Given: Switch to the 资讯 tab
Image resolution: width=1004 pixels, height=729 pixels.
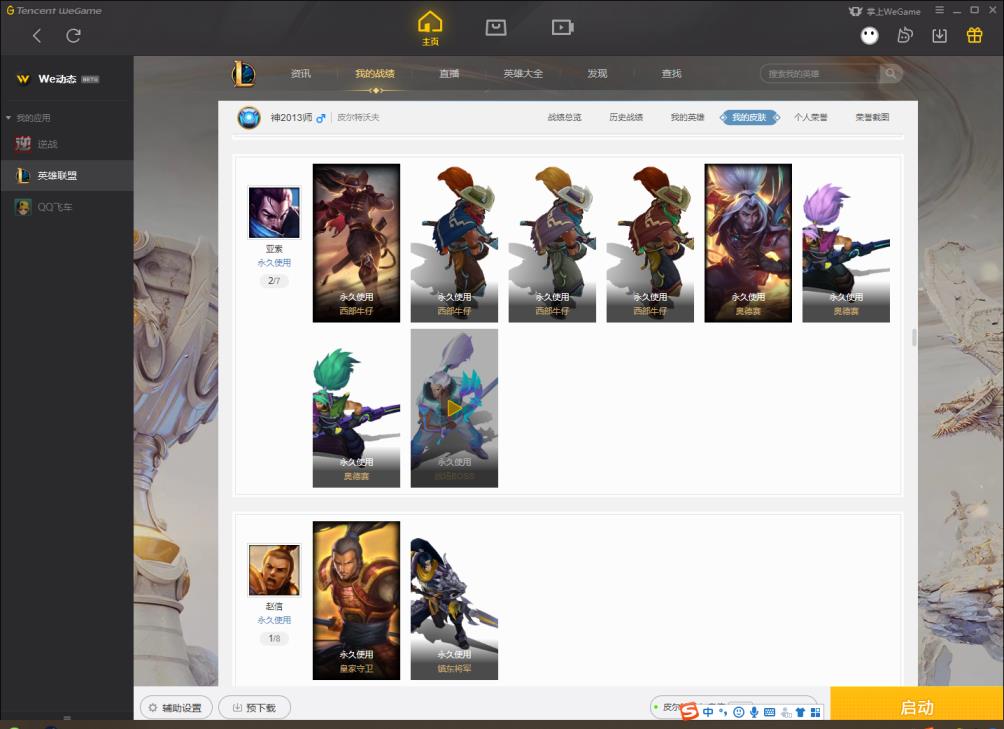Looking at the screenshot, I should click(x=300, y=74).
